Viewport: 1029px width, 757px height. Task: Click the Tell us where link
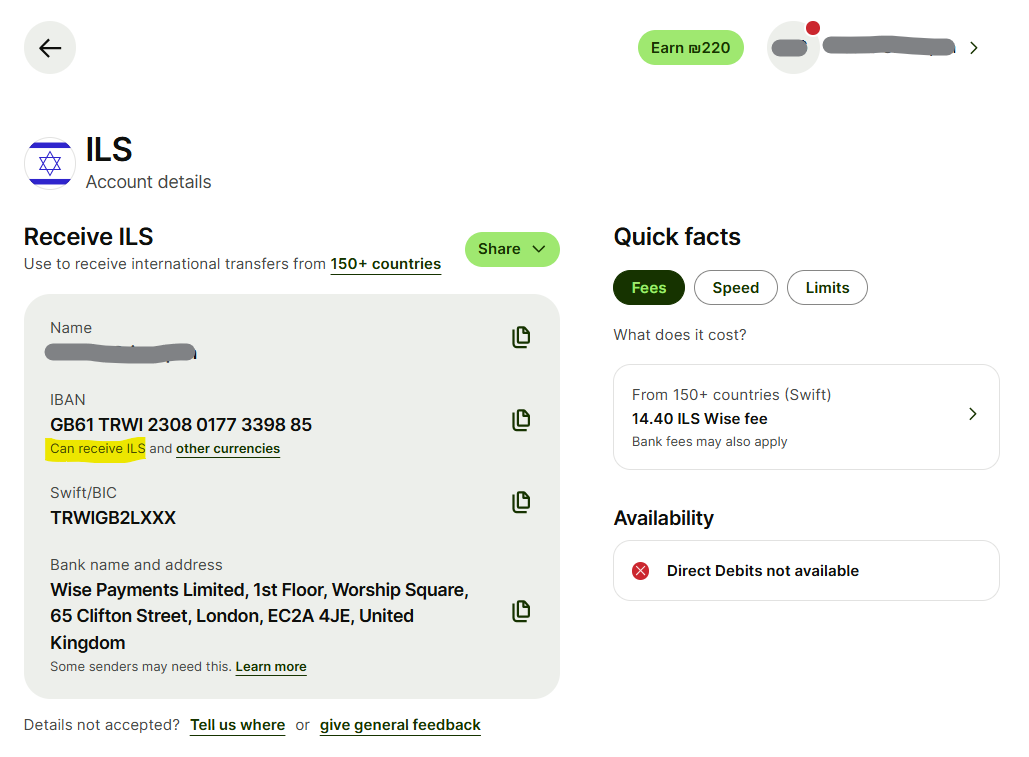(238, 725)
